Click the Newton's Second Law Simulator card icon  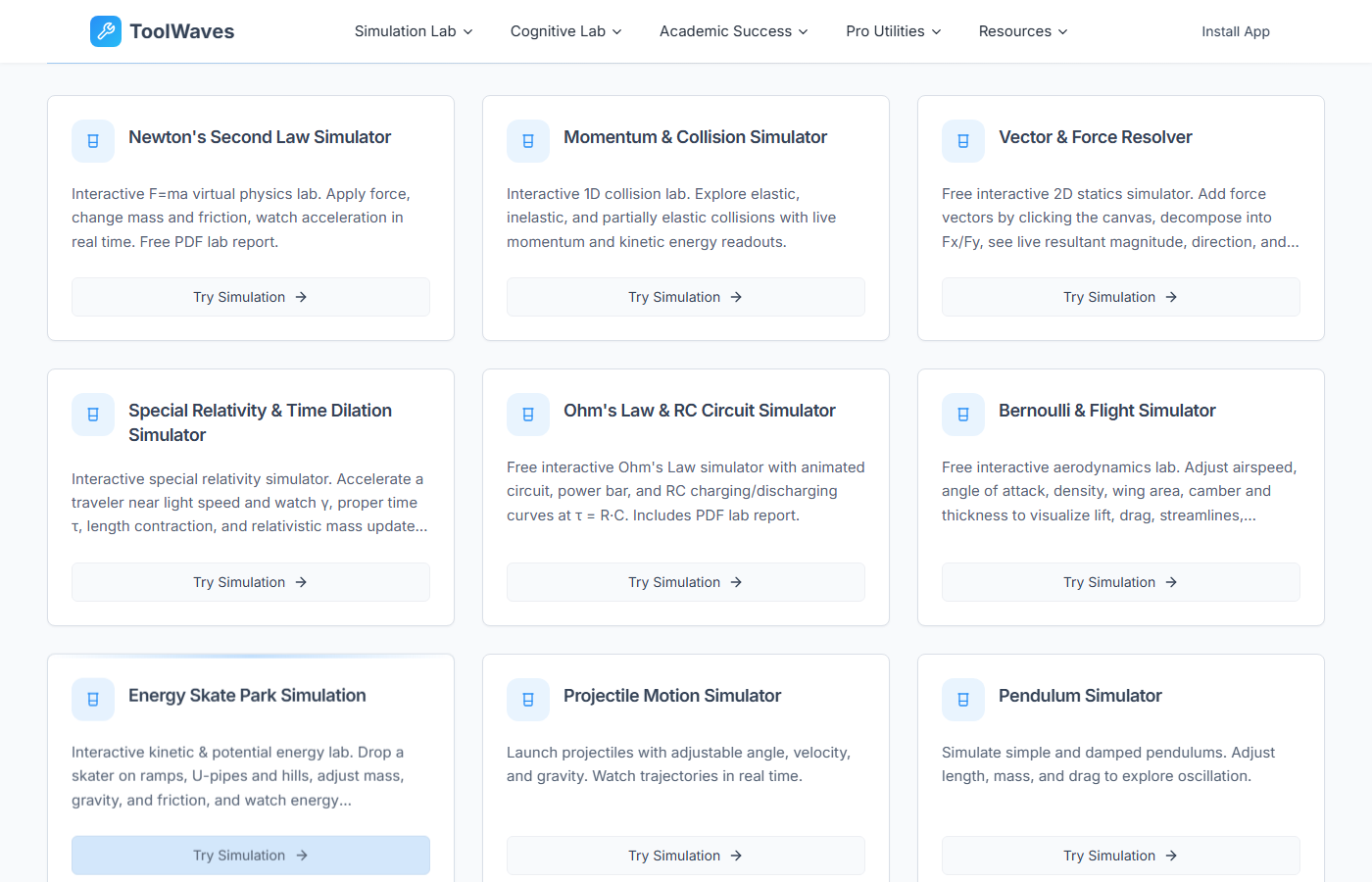(x=93, y=141)
